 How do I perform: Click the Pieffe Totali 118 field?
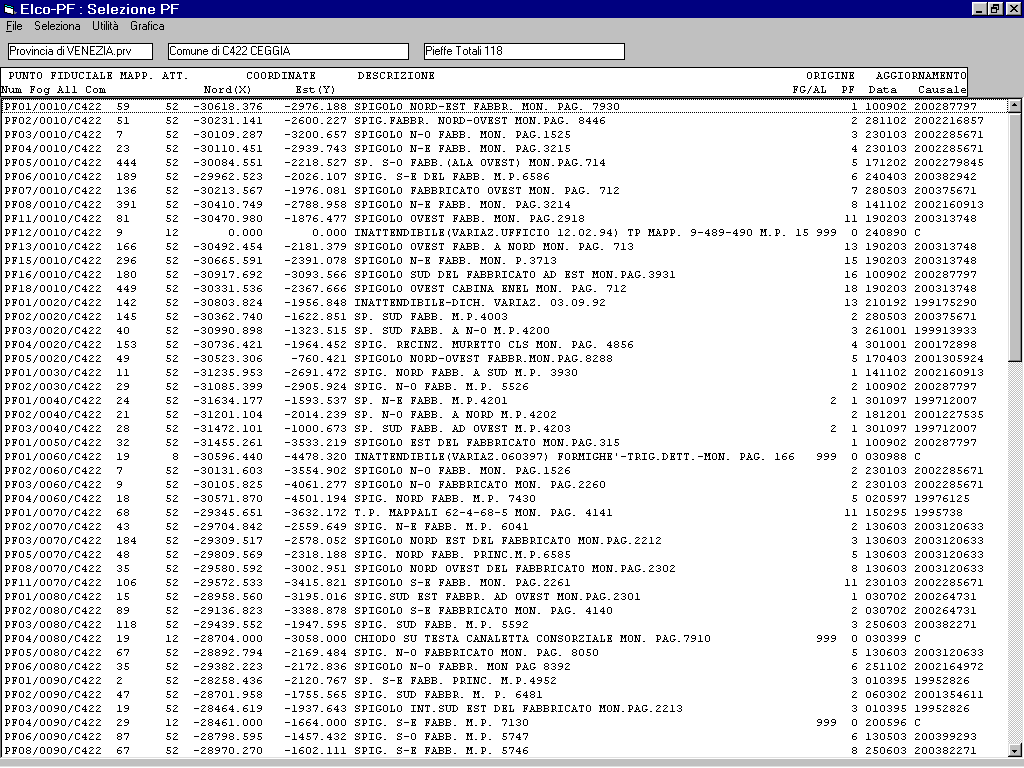point(523,51)
